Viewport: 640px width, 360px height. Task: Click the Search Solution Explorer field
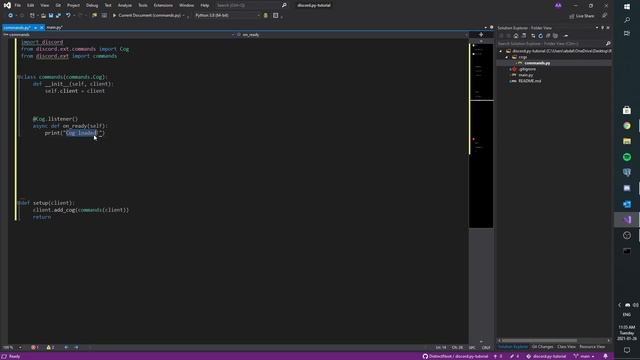pyautogui.click(x=554, y=44)
